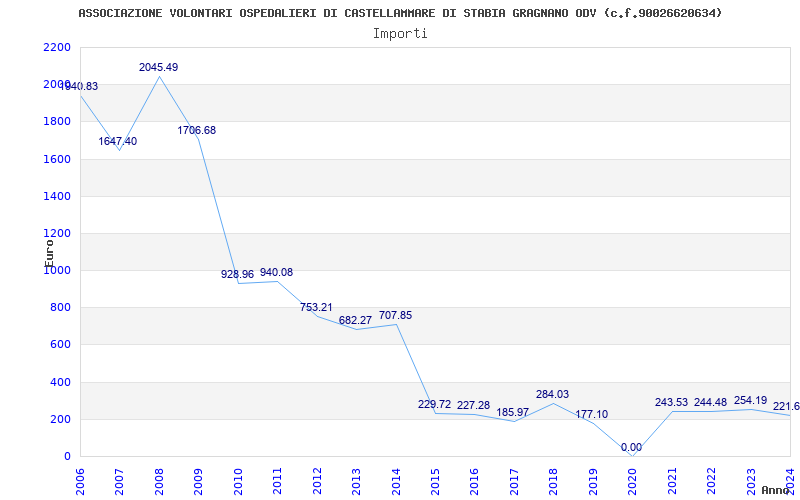Click the 2007 x-axis year label
The height and width of the screenshot is (500, 800).
[119, 481]
